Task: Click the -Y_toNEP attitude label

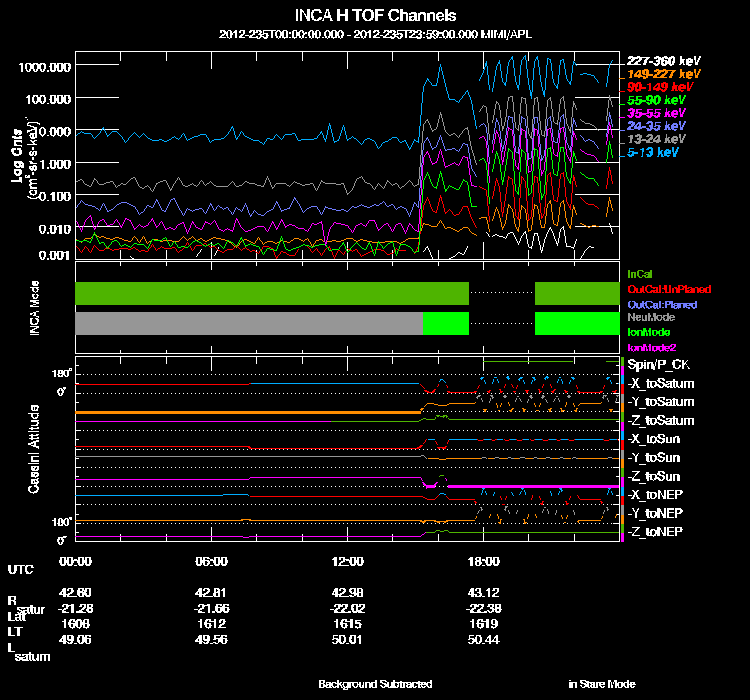Action: (655, 513)
